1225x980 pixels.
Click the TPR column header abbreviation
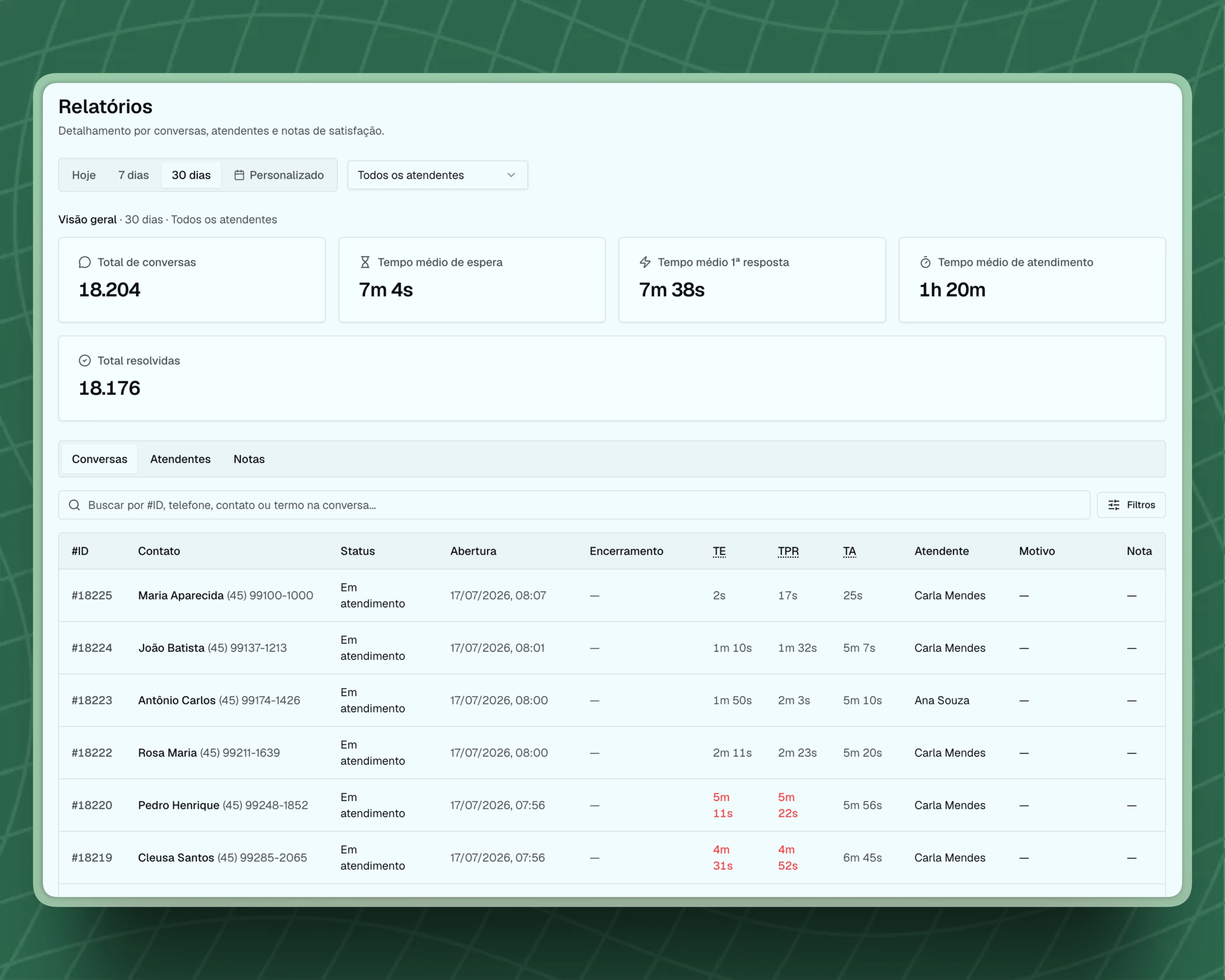[x=788, y=551]
